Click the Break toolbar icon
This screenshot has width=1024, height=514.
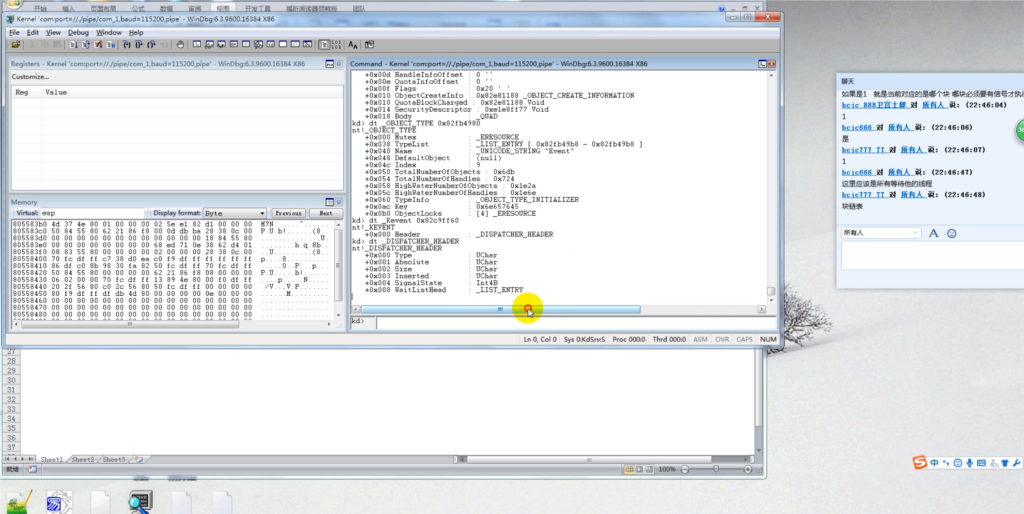110,44
